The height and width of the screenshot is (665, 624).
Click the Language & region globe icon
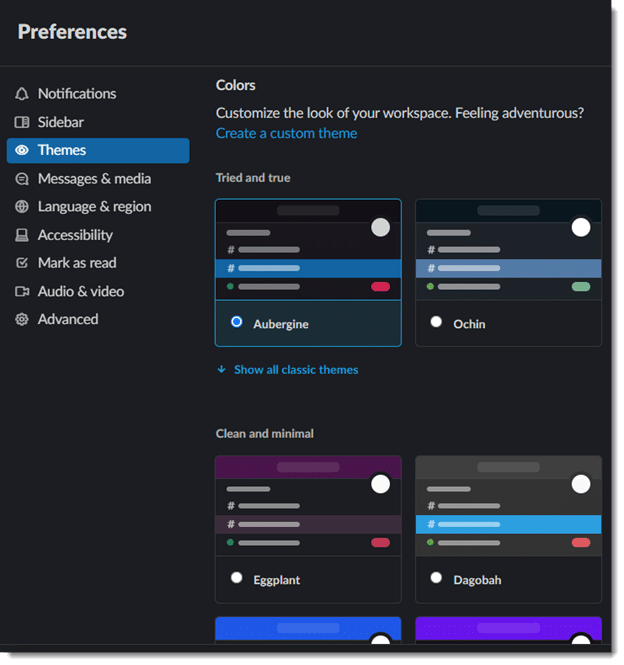coord(22,207)
